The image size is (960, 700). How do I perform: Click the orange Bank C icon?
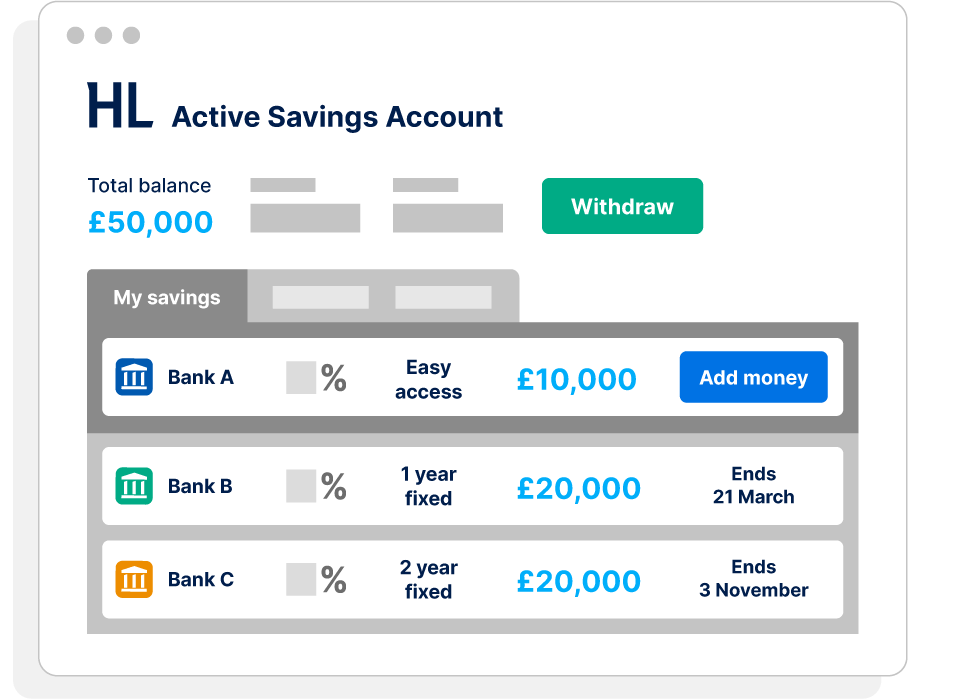[134, 579]
